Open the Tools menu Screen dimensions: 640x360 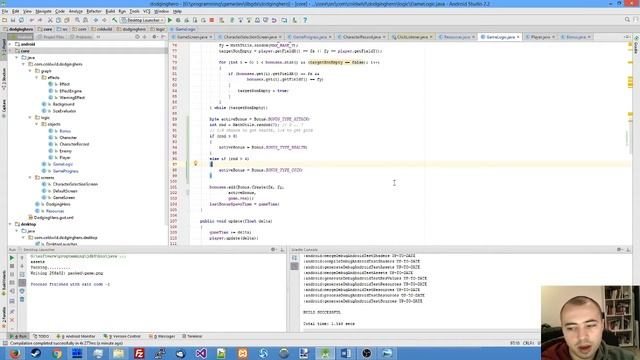pyautogui.click(x=134, y=11)
